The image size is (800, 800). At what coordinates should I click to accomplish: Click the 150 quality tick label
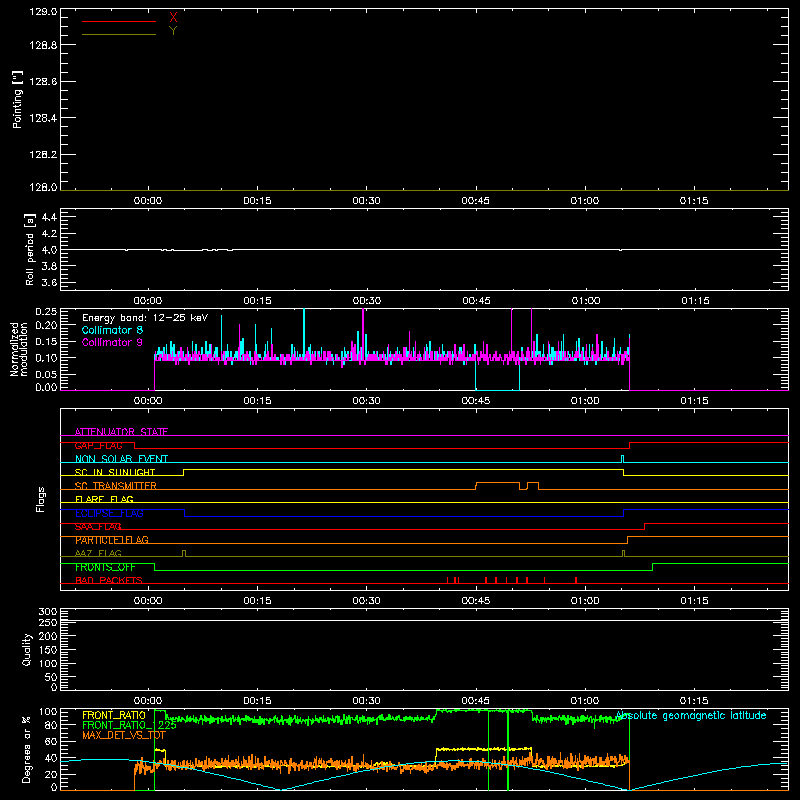click(x=48, y=650)
